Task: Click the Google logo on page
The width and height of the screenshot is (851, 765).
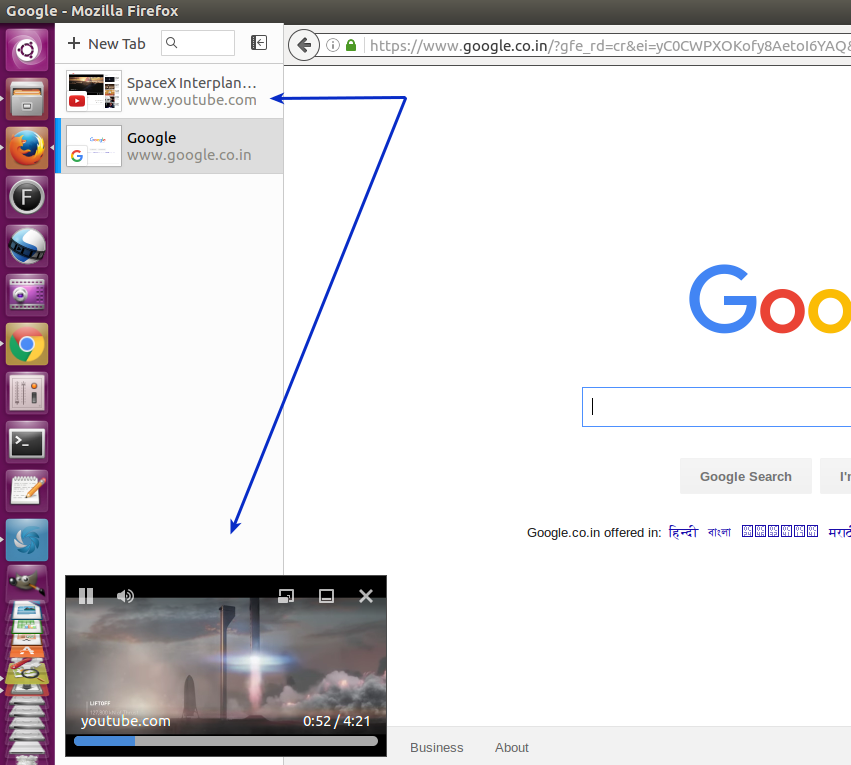Action: [770, 299]
